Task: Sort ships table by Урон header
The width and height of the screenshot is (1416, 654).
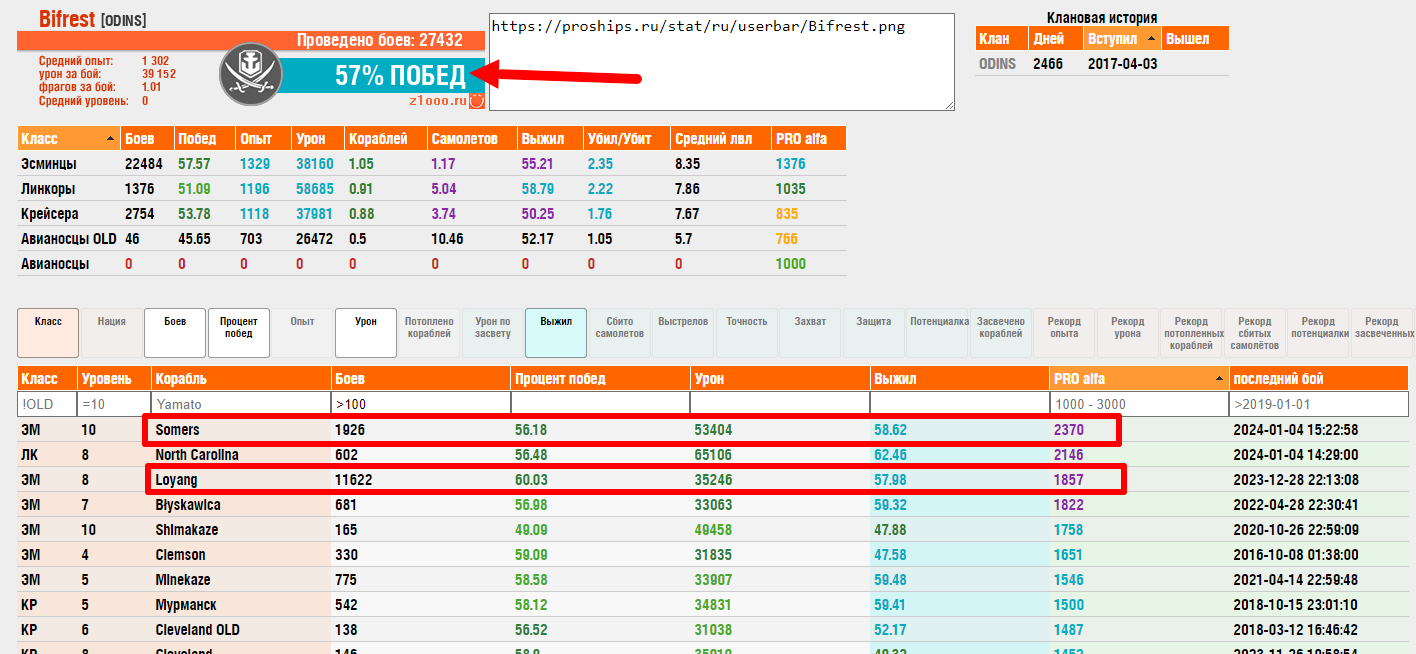Action: point(780,379)
